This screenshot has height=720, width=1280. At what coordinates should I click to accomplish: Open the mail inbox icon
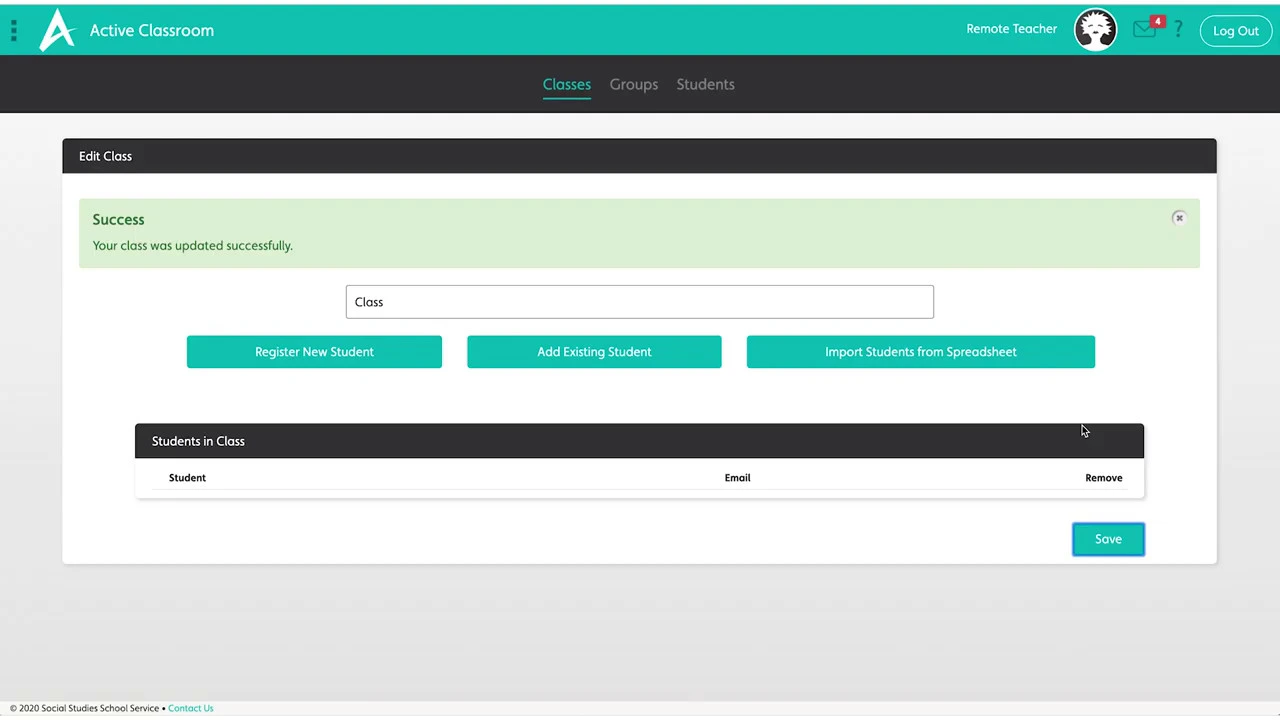pos(1145,30)
